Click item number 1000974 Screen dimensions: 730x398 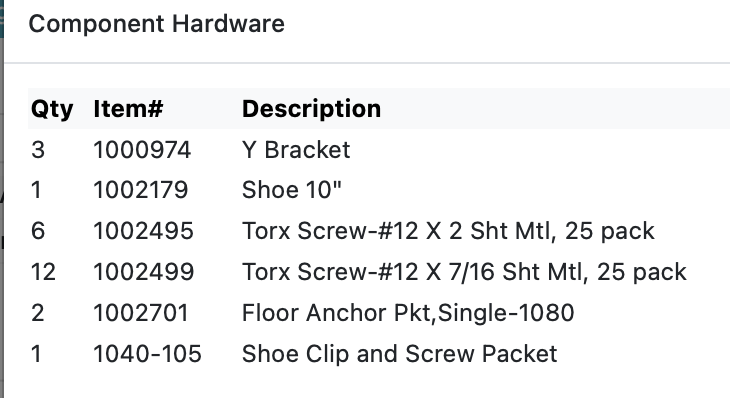(x=142, y=150)
